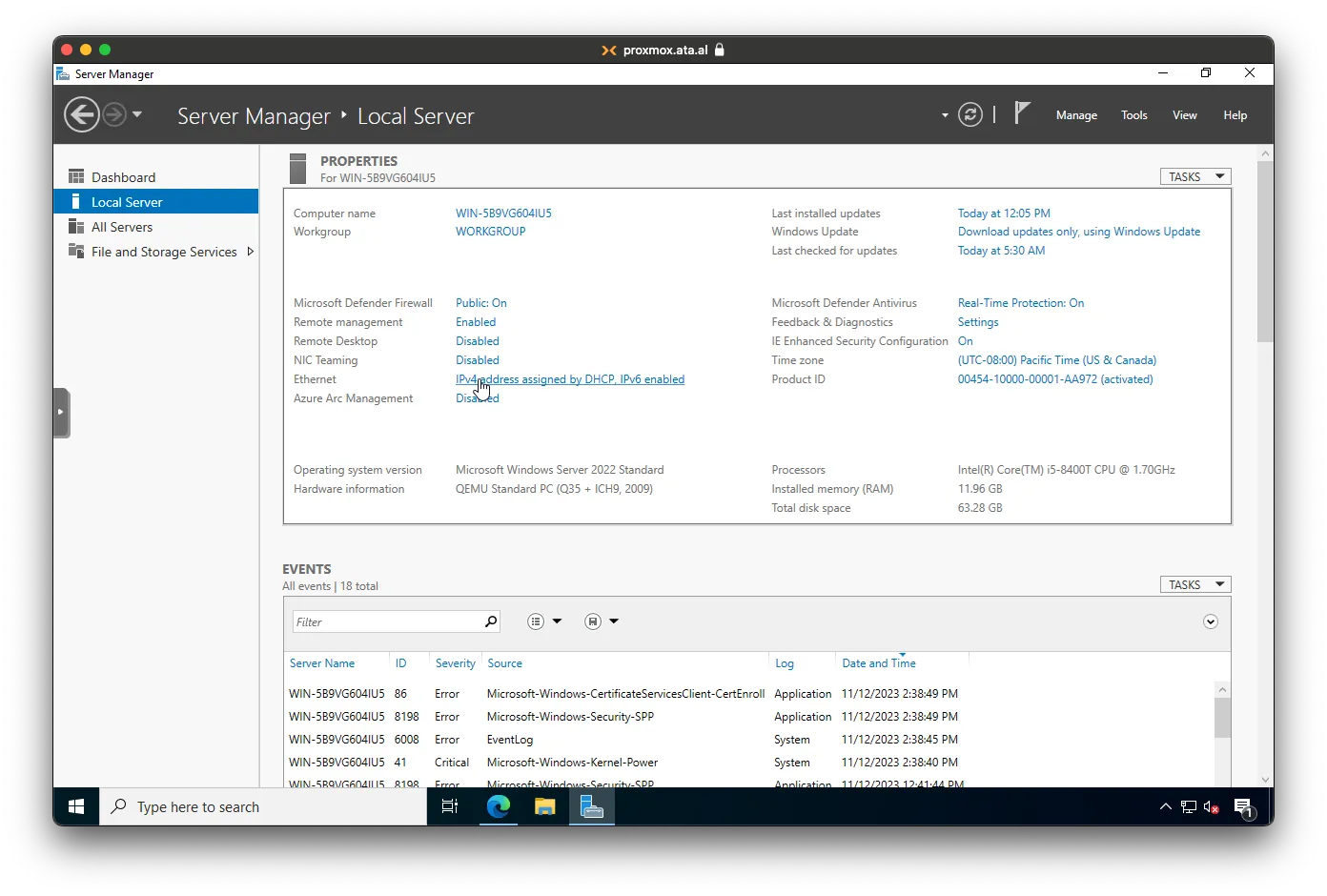The height and width of the screenshot is (896, 1327).
Task: Launch Microsoft Edge from taskbar
Action: click(x=498, y=806)
